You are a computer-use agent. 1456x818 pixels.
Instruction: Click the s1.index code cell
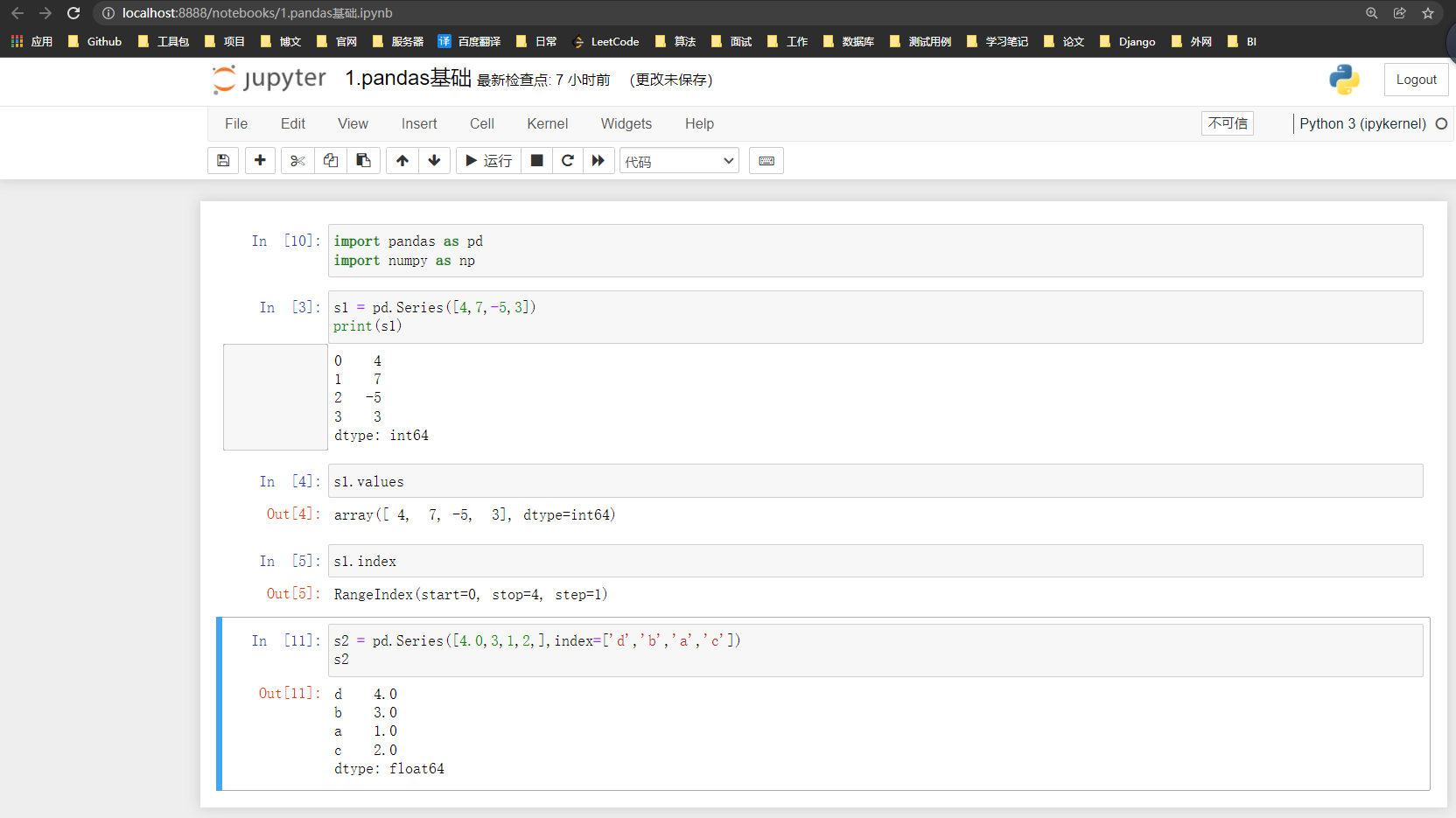point(875,561)
